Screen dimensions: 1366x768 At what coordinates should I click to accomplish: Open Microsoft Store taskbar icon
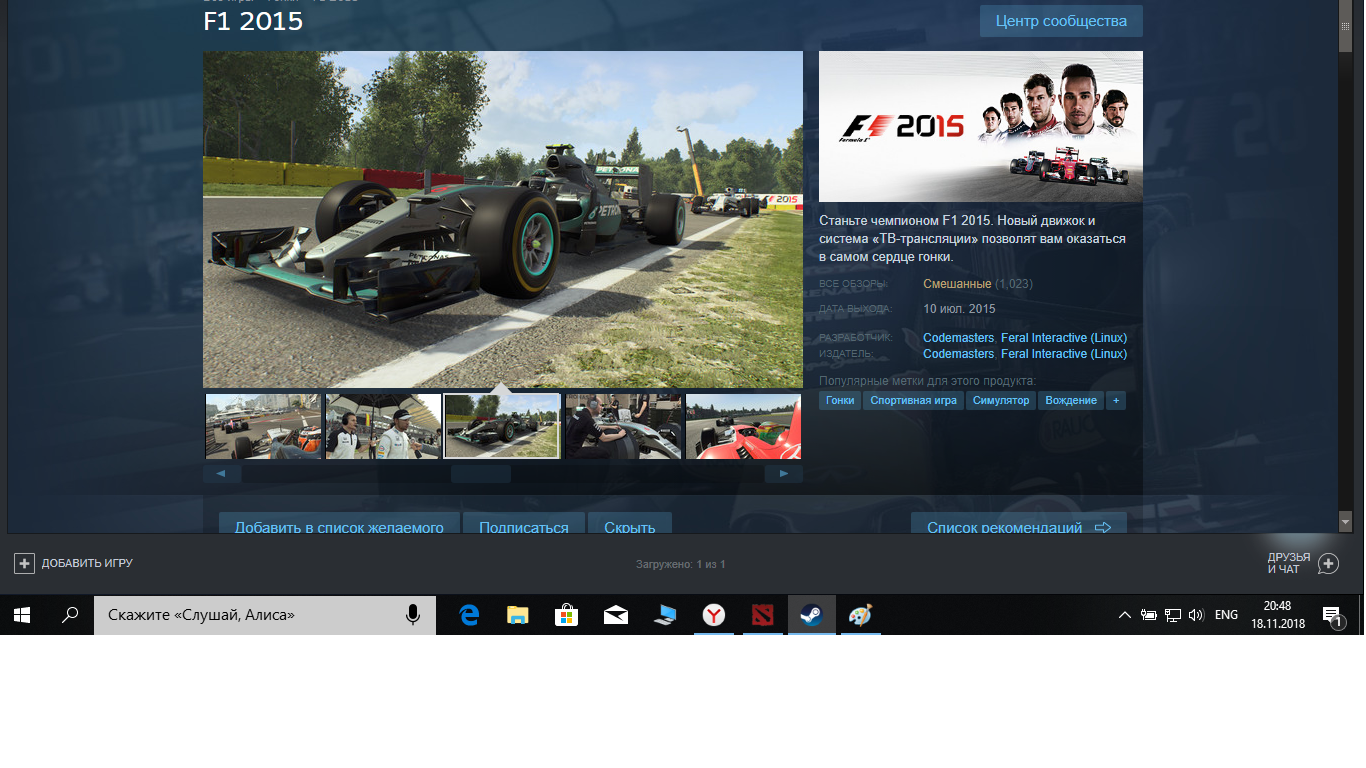click(x=566, y=615)
